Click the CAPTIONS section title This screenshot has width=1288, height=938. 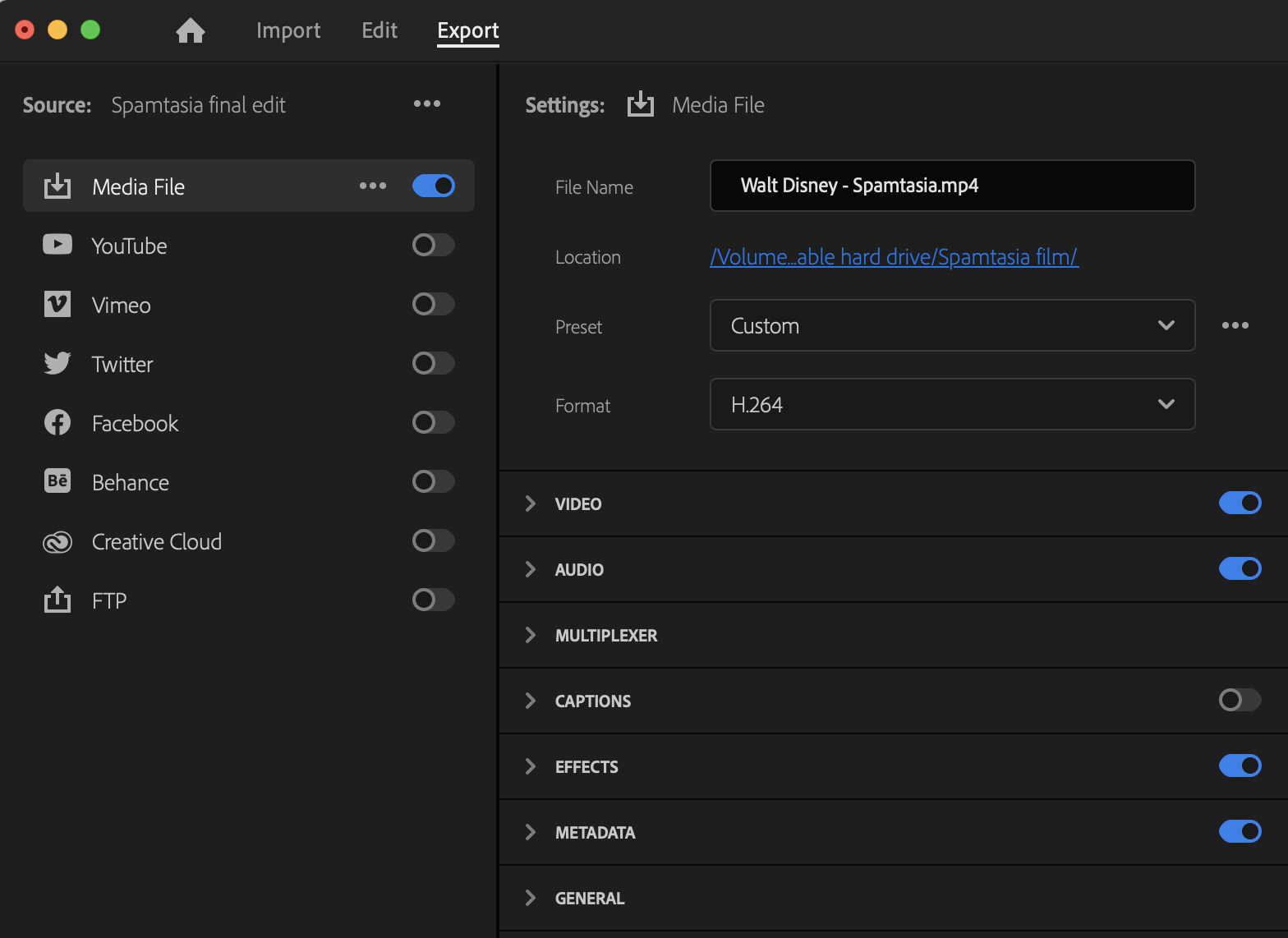[593, 701]
